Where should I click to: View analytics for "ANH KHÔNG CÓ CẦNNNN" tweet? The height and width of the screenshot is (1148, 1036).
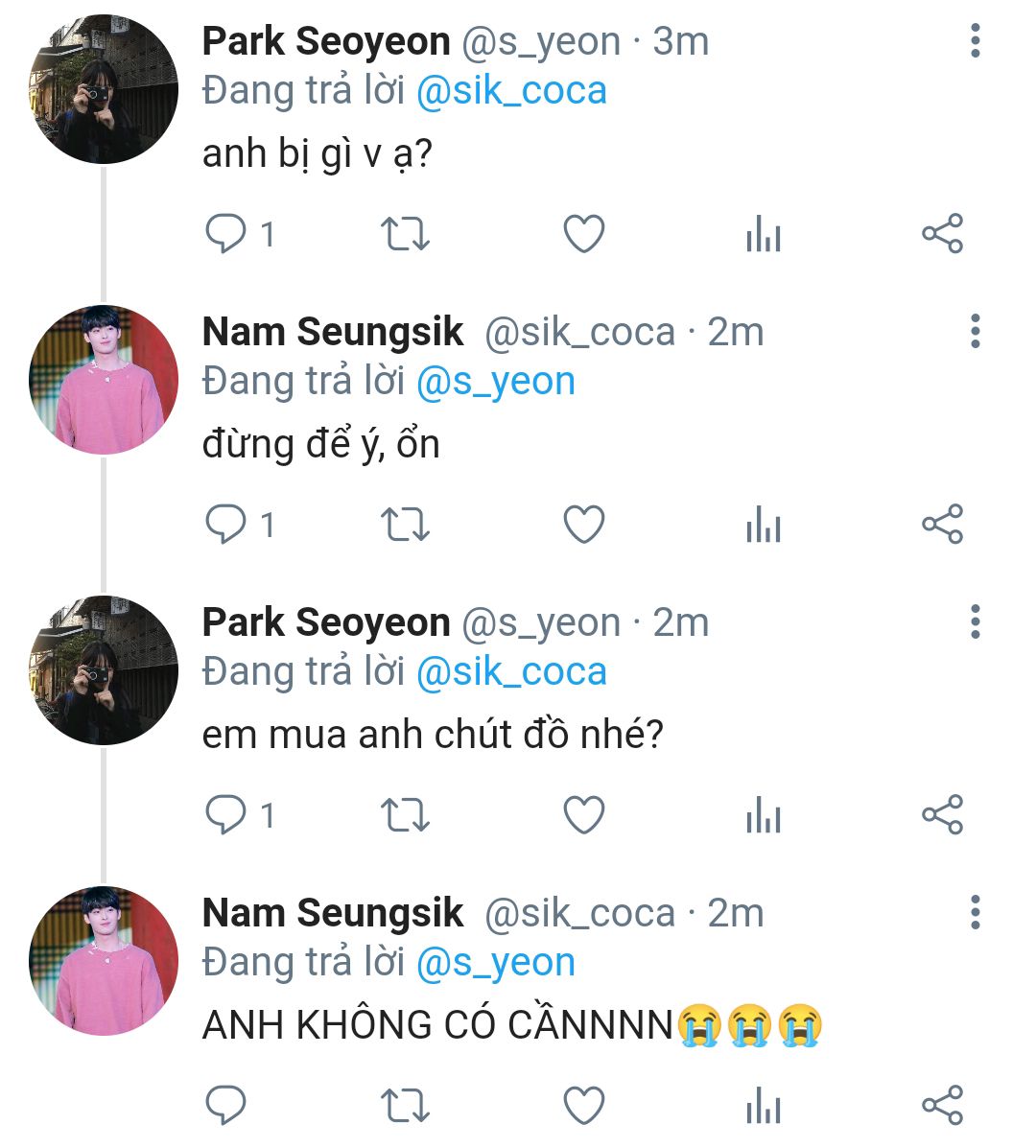click(x=764, y=1105)
